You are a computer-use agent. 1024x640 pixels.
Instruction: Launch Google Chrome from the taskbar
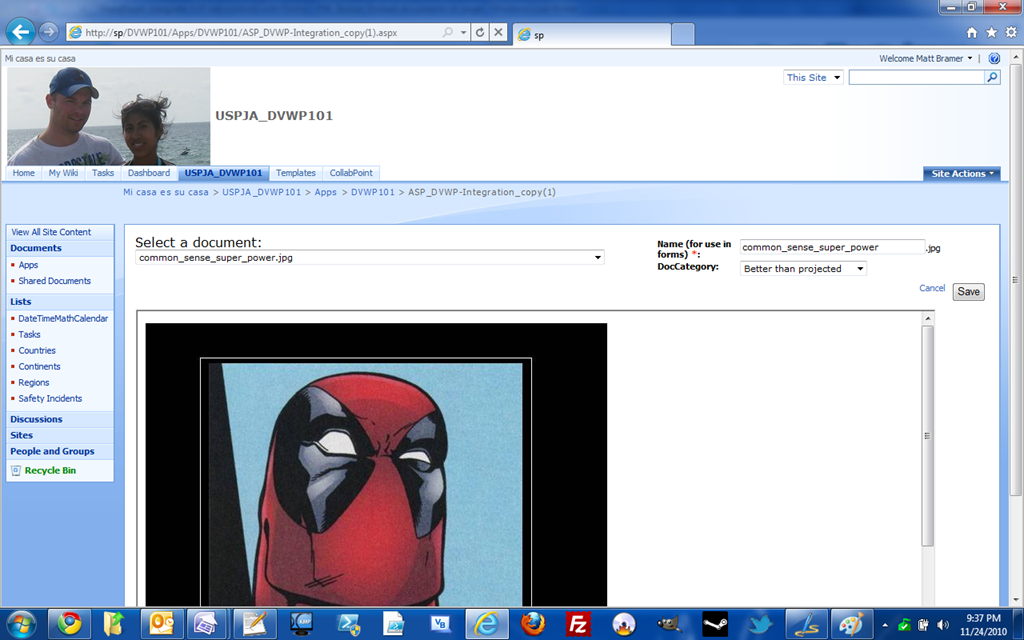(x=69, y=624)
